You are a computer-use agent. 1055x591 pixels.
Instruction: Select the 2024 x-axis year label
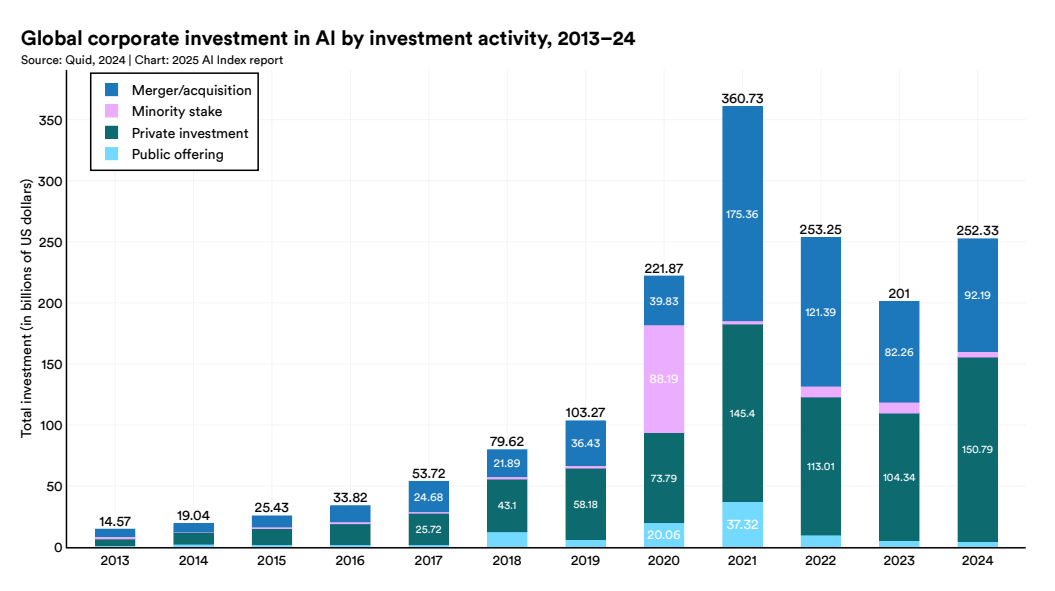(x=977, y=562)
